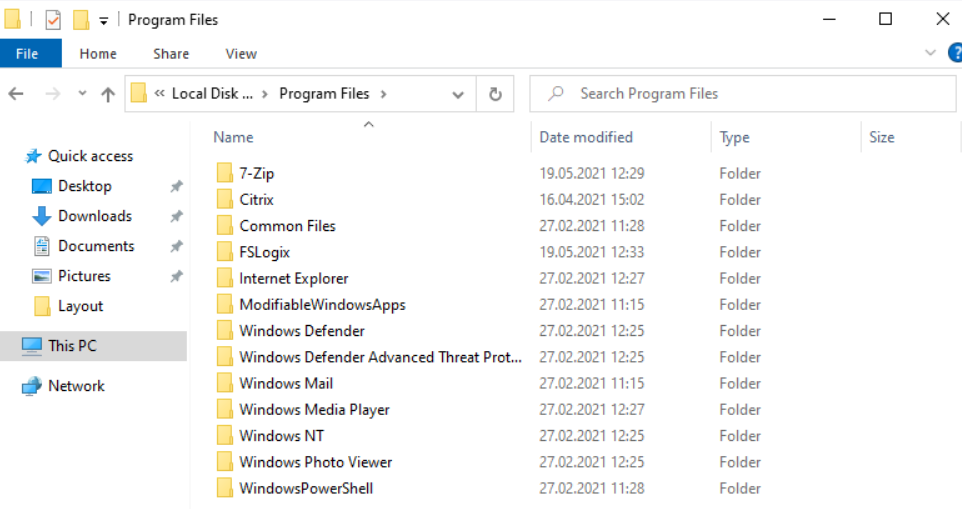Open Downloads in Quick access
Image resolution: width=962 pixels, height=509 pixels.
[94, 216]
